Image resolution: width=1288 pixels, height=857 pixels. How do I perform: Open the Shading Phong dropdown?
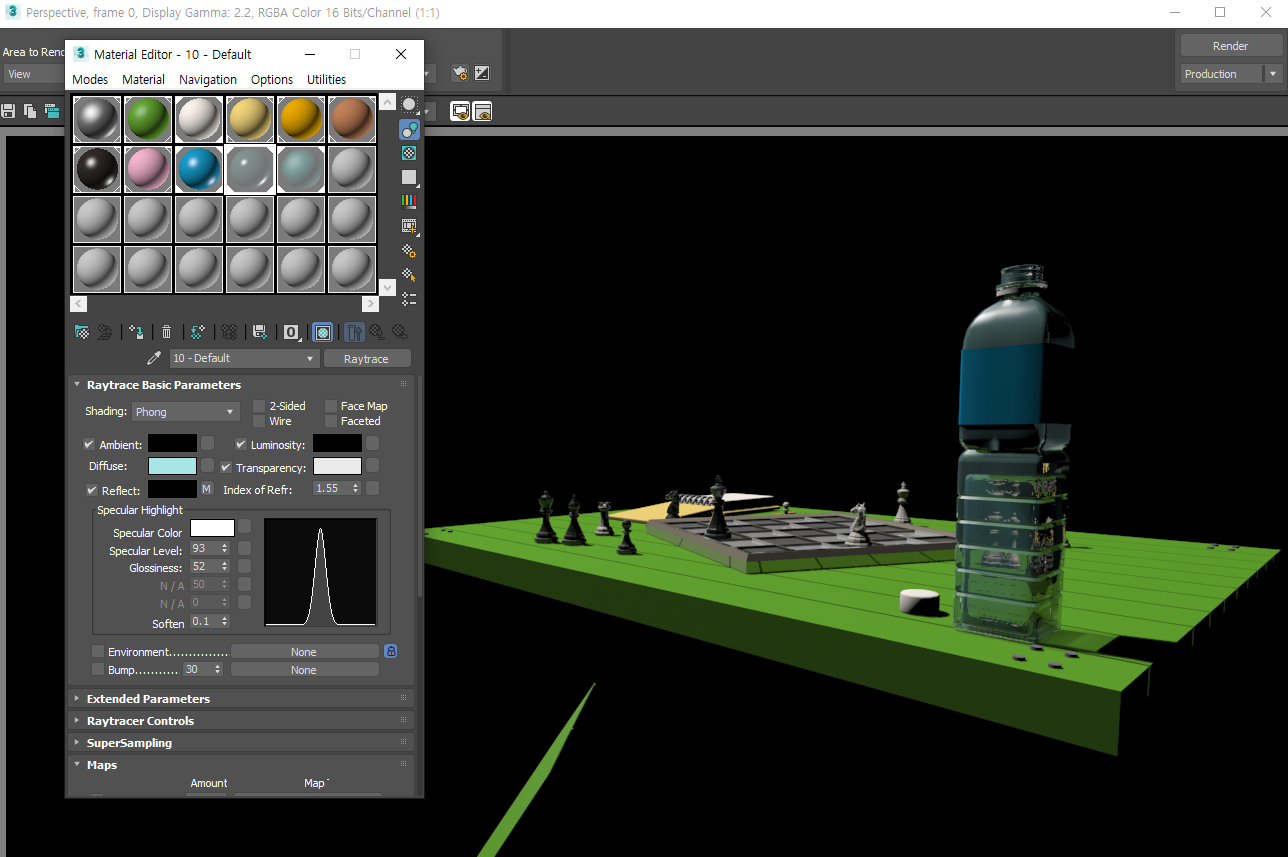(x=186, y=412)
